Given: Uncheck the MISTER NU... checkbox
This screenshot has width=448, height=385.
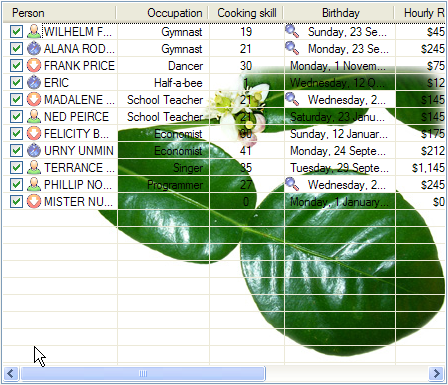Looking at the screenshot, I should (x=16, y=202).
